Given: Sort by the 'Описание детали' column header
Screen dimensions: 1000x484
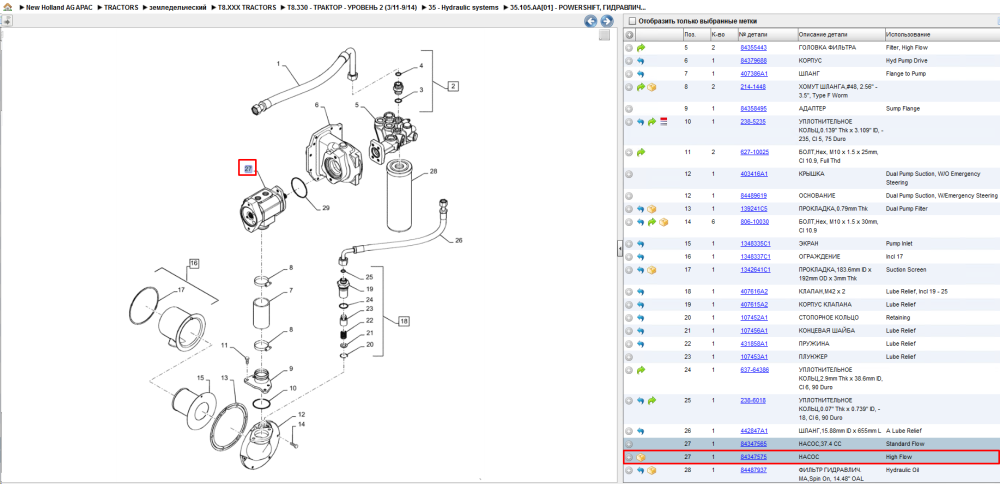Looking at the screenshot, I should pos(840,34).
